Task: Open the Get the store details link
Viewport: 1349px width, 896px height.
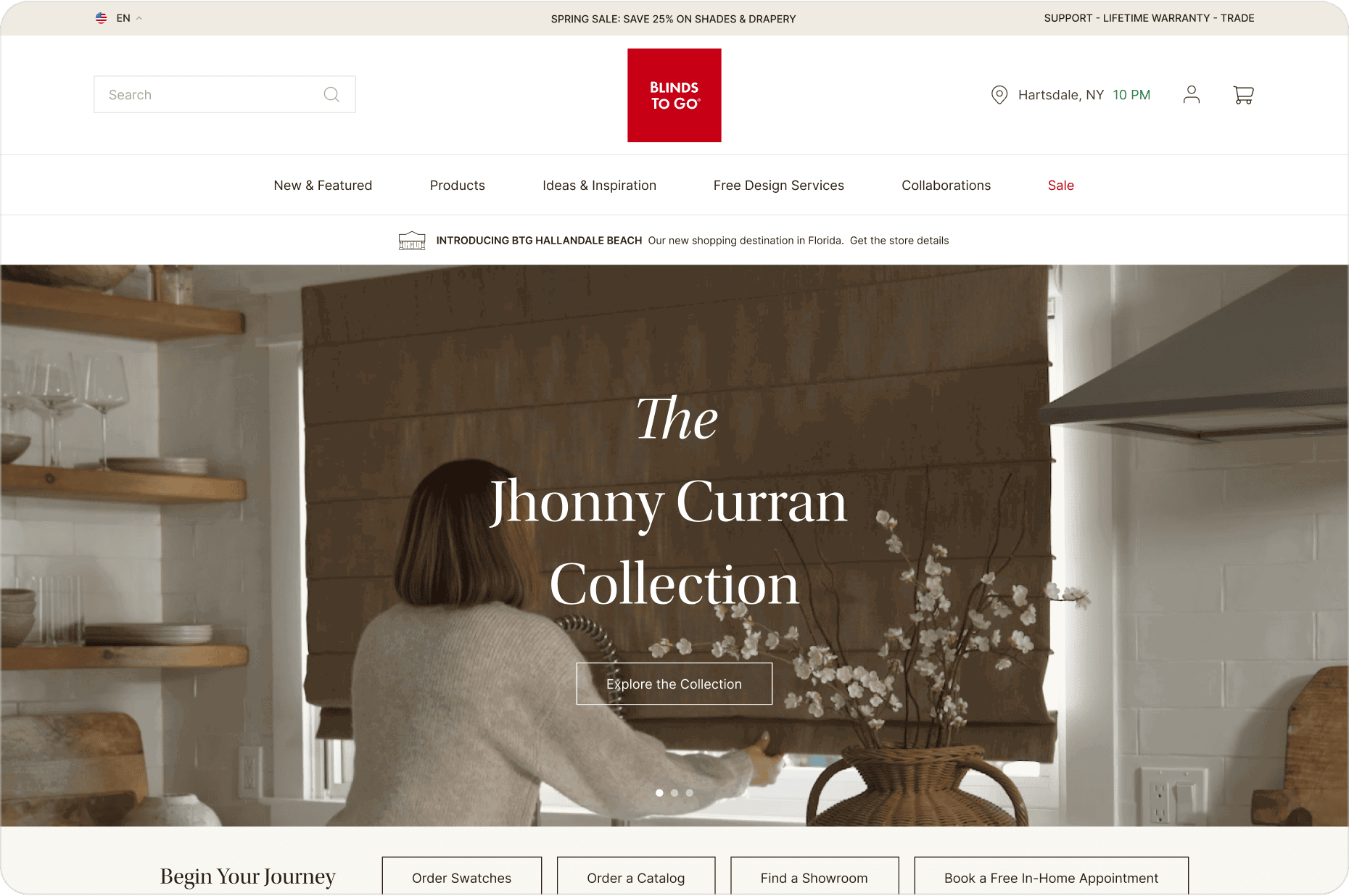Action: [x=899, y=241]
